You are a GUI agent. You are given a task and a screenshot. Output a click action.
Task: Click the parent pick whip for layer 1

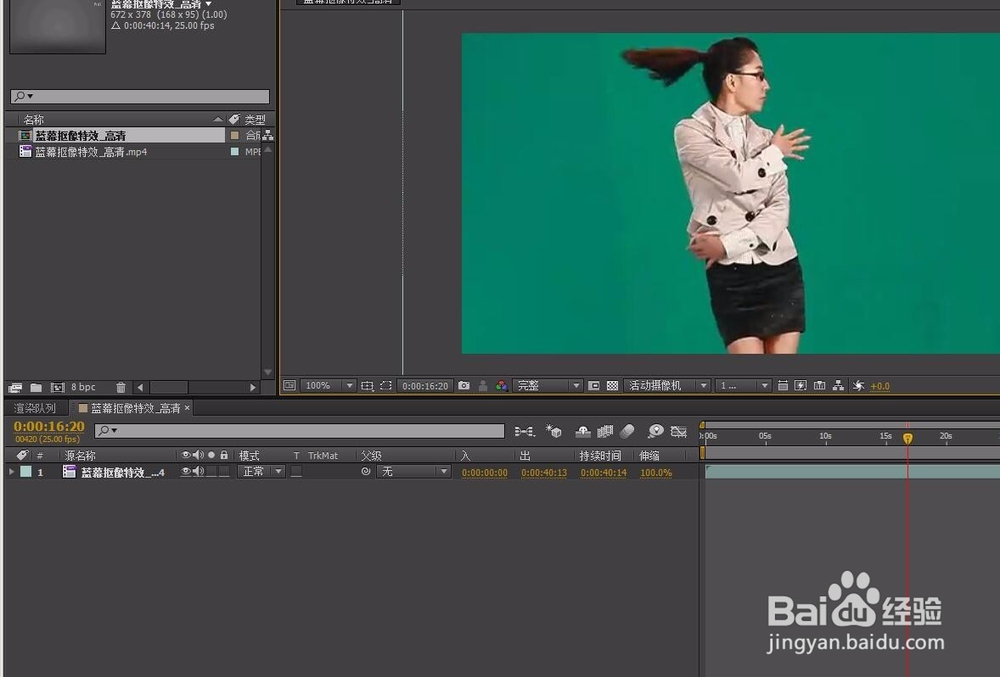(365, 472)
